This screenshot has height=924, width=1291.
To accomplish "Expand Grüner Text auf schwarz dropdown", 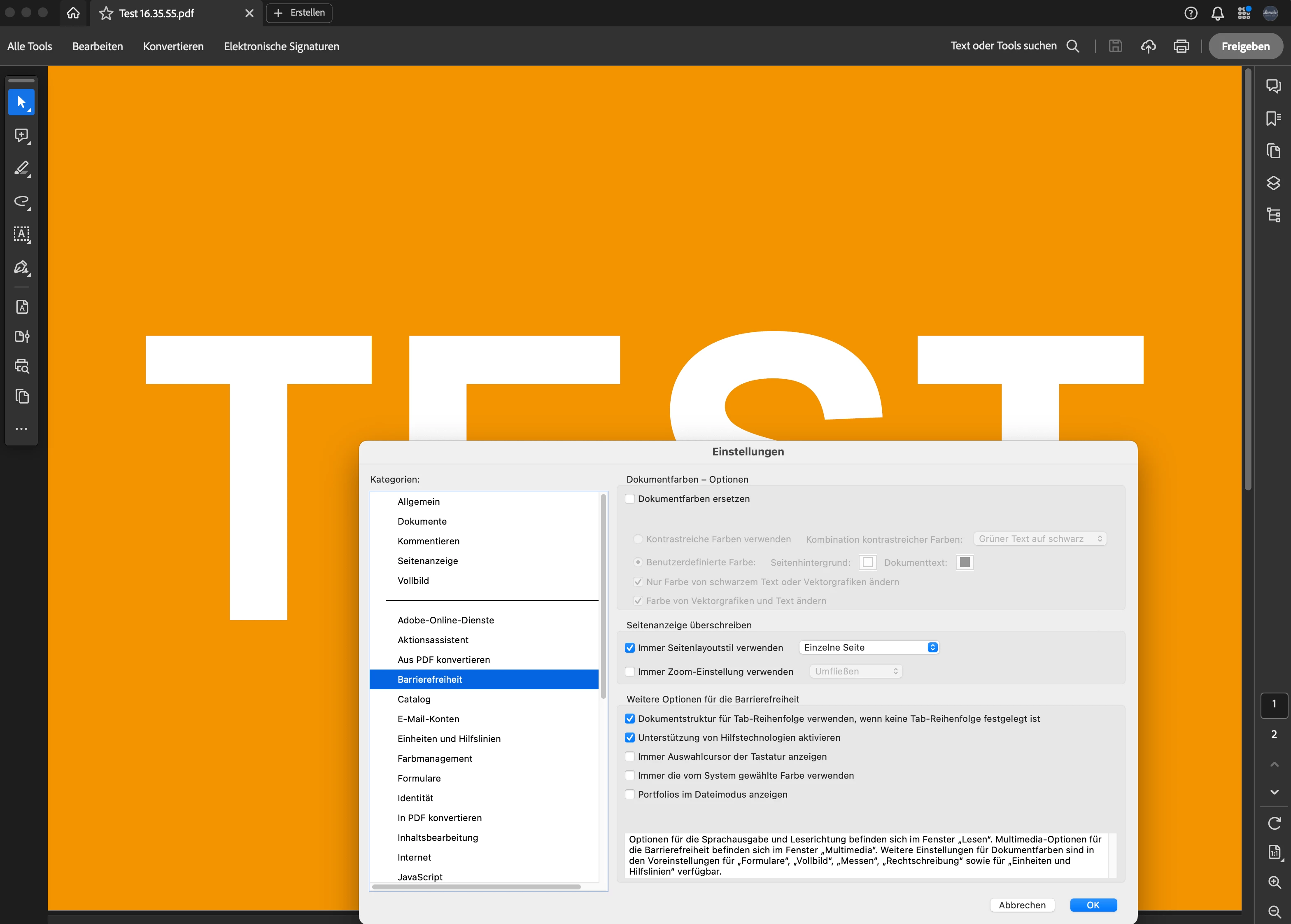I will (x=1039, y=539).
